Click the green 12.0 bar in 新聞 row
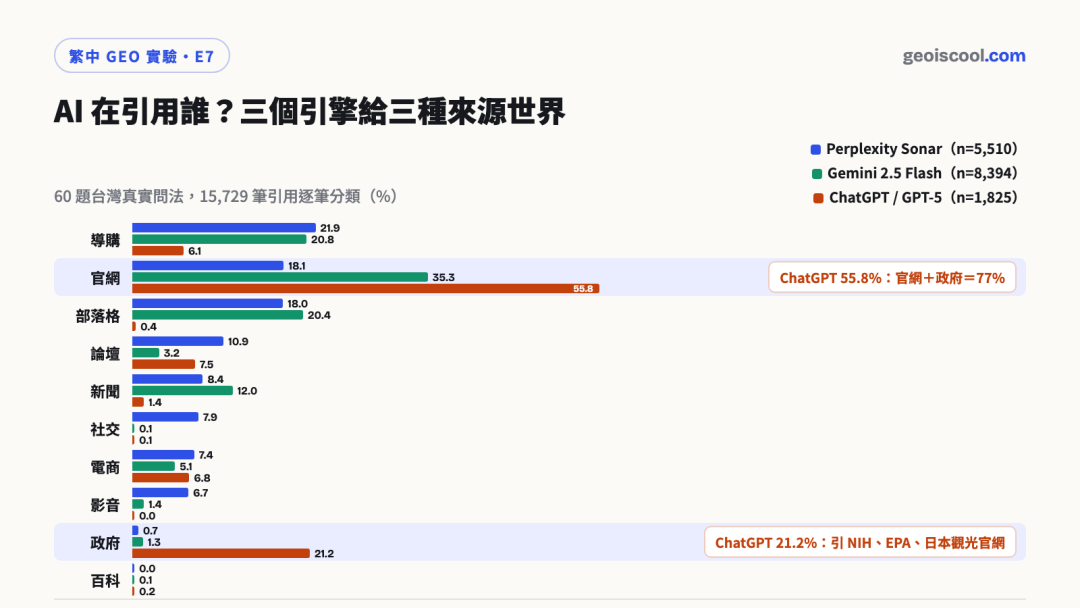 183,390
